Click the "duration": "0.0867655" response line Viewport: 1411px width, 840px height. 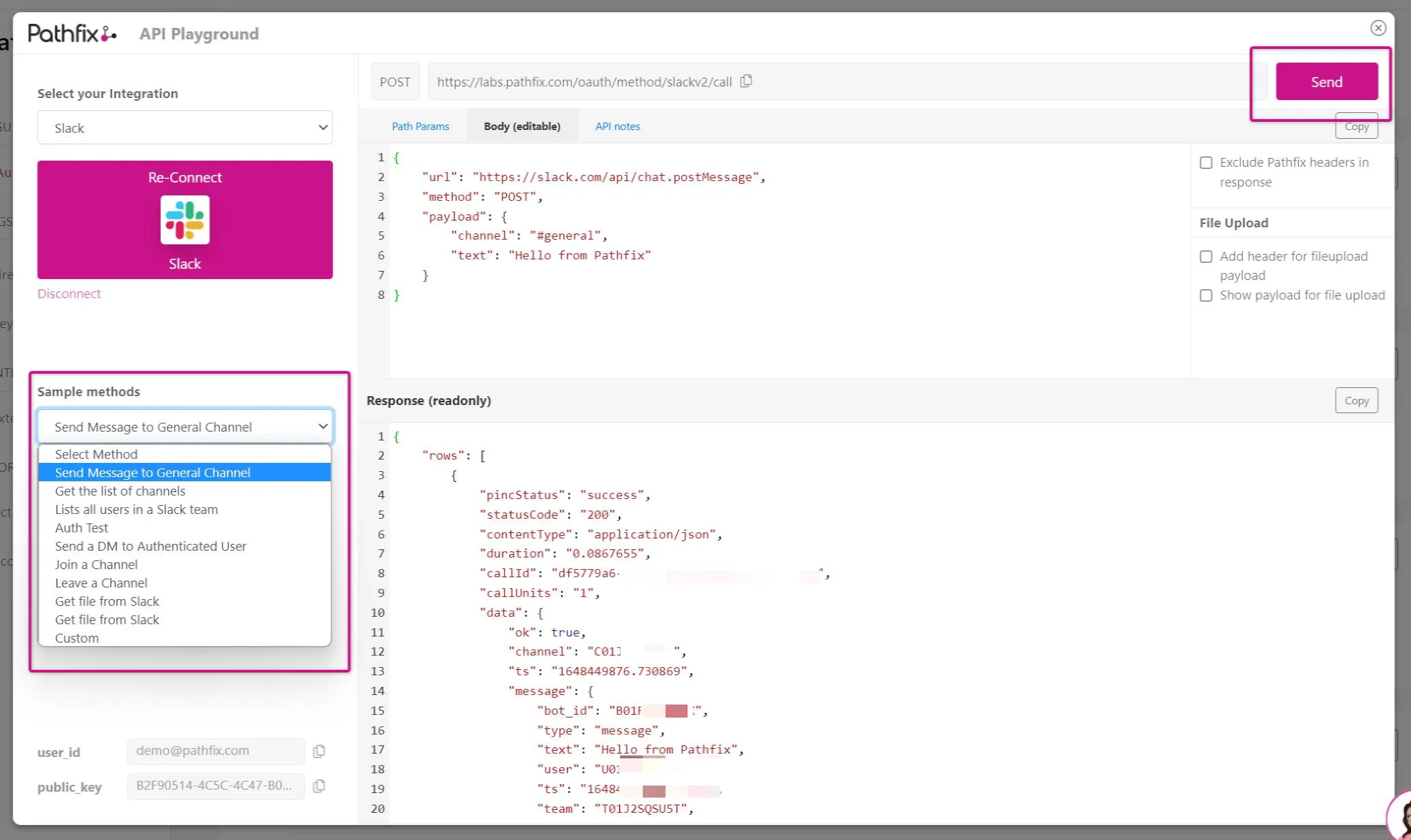(x=565, y=553)
